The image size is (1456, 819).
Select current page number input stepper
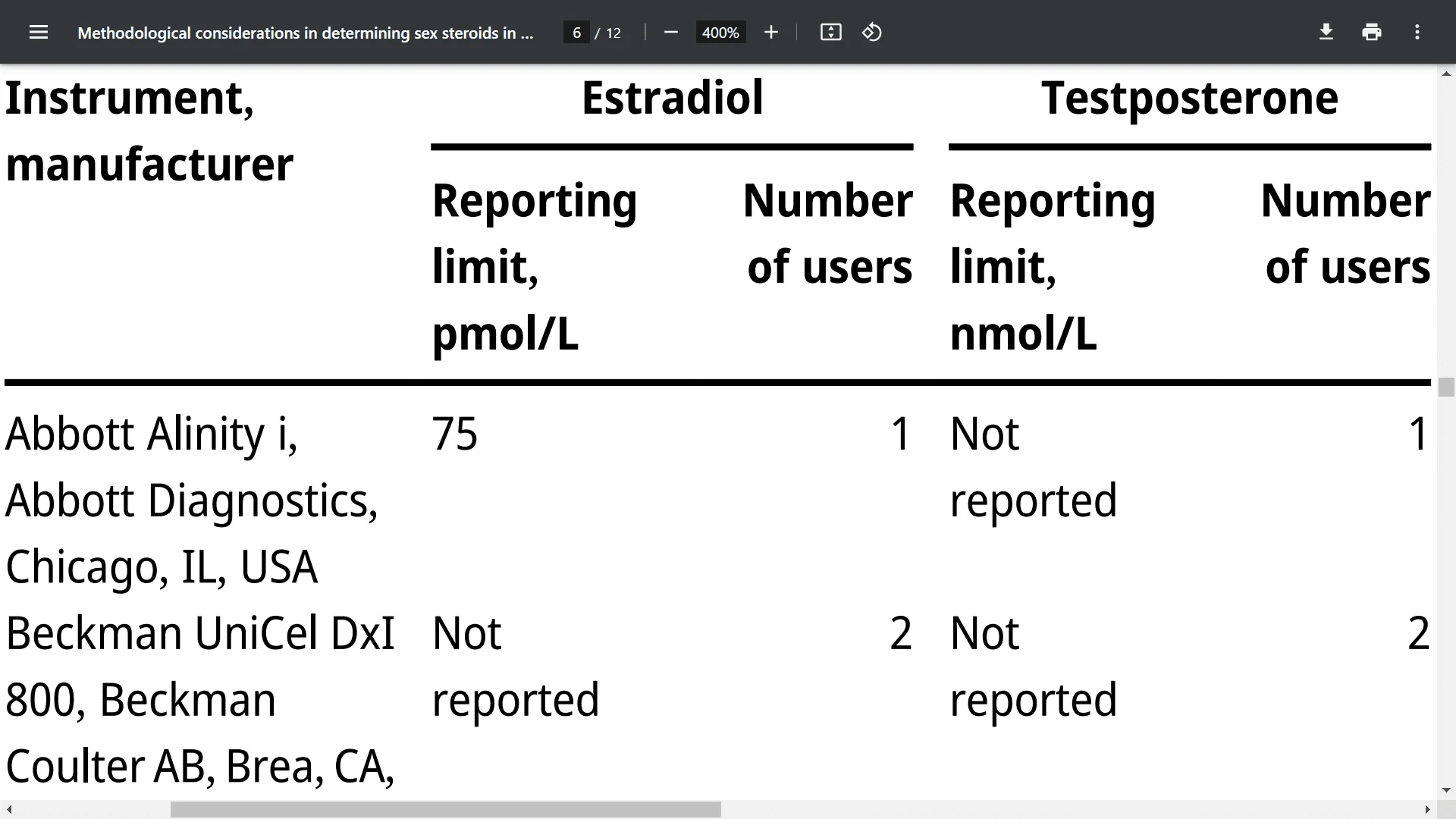pyautogui.click(x=577, y=33)
